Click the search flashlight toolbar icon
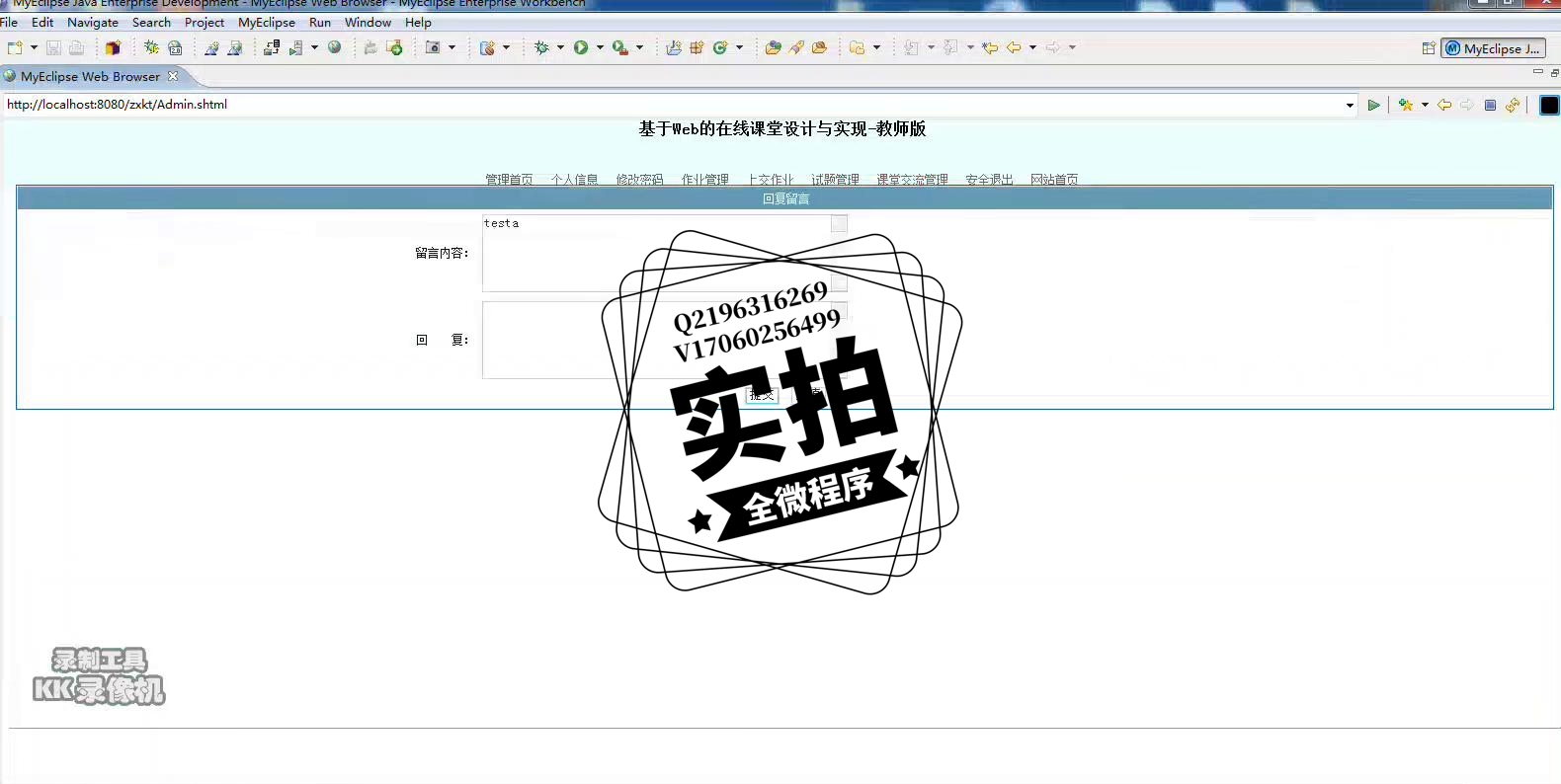The width and height of the screenshot is (1561, 784). pyautogui.click(x=796, y=47)
